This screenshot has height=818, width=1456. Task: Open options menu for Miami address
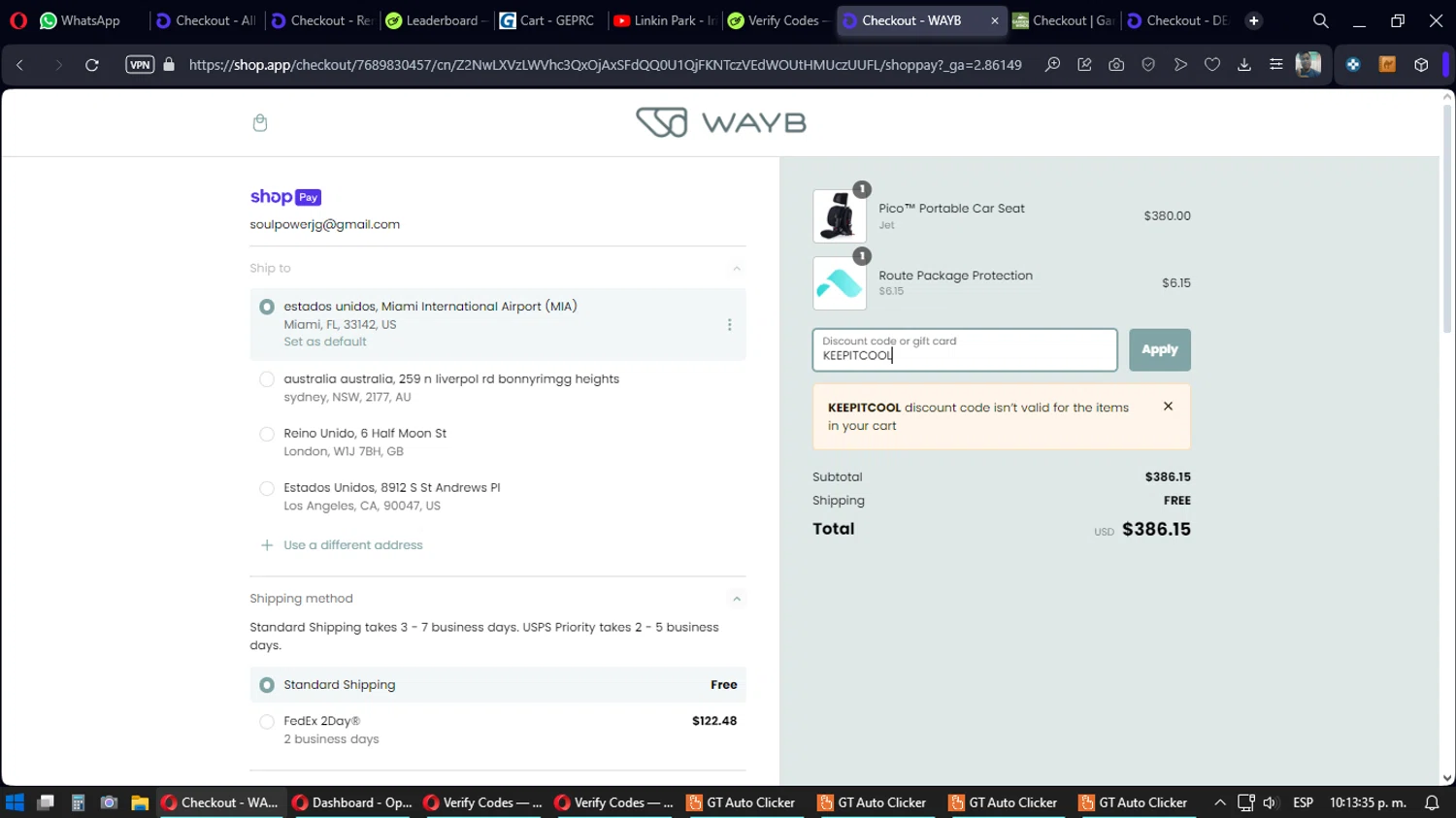[729, 325]
